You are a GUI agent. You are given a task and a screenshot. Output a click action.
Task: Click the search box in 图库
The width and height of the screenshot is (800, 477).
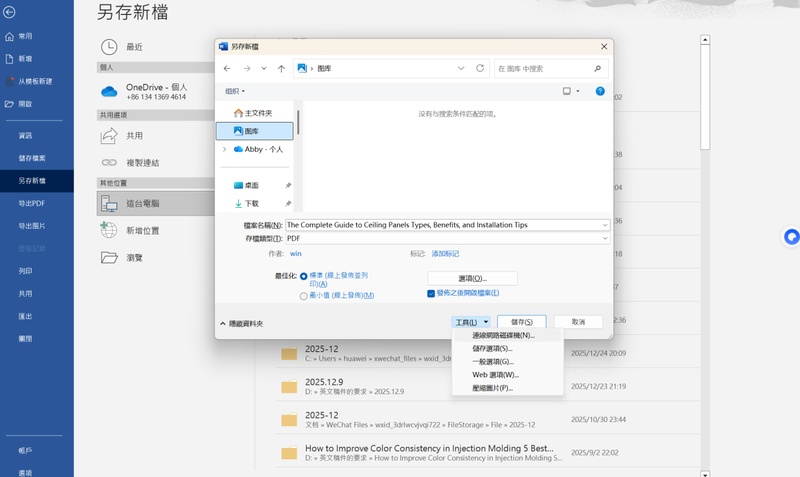point(551,68)
